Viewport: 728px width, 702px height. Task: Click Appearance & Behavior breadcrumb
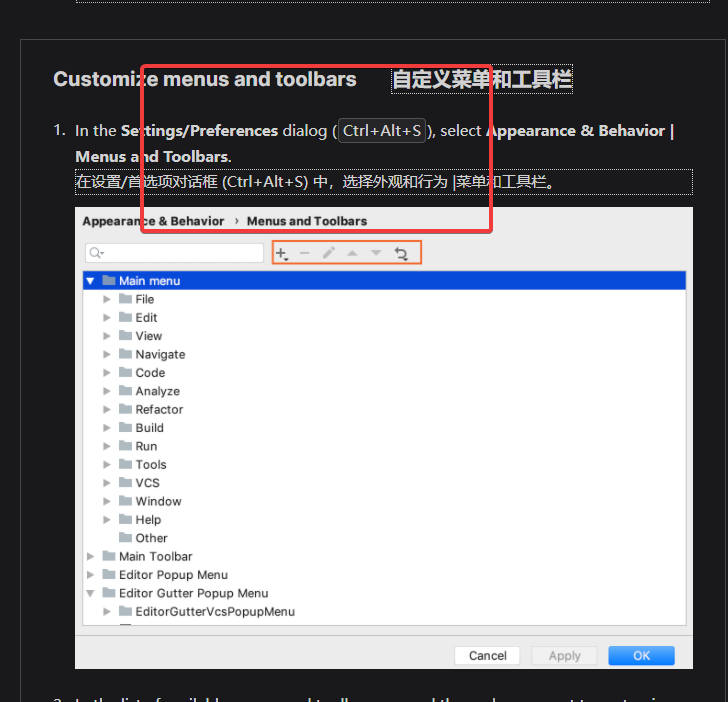[153, 221]
